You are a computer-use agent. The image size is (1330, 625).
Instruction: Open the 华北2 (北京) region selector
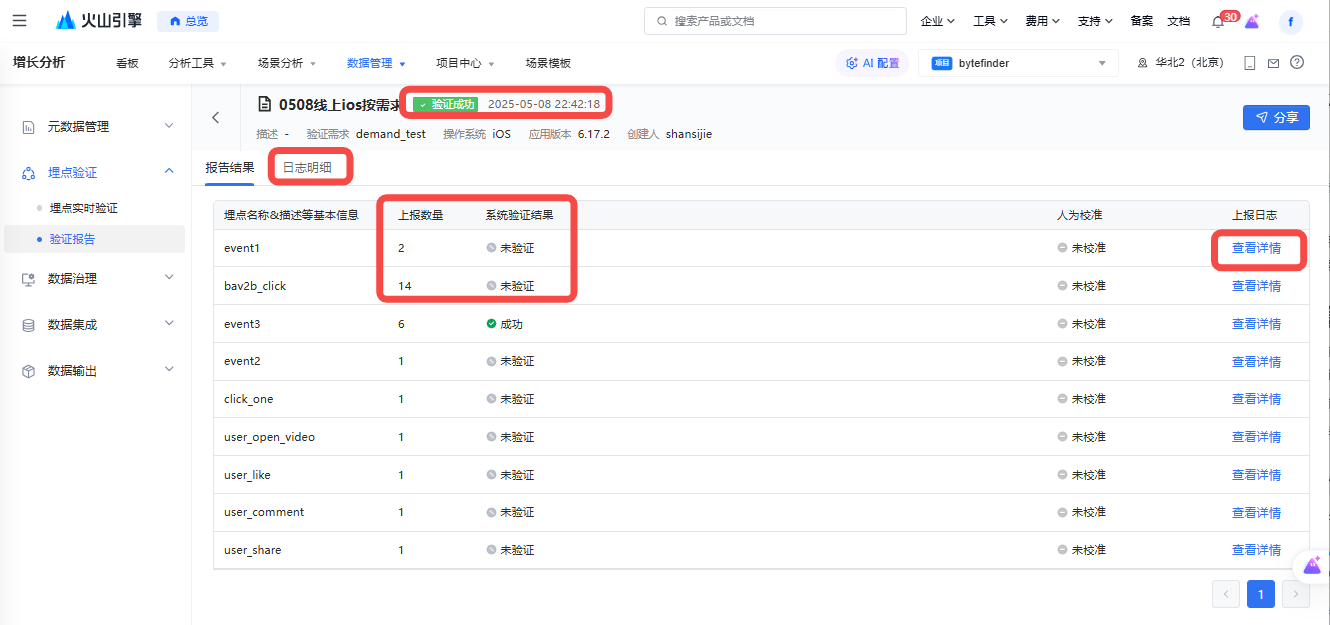pos(1181,63)
